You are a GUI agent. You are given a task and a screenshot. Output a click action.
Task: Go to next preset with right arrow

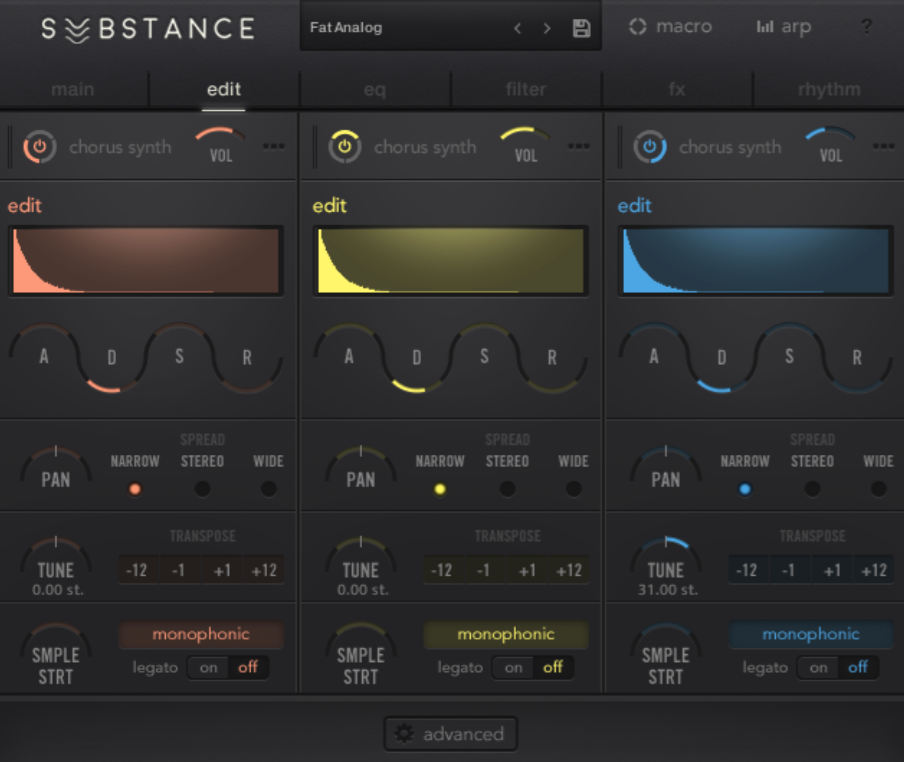pyautogui.click(x=547, y=28)
